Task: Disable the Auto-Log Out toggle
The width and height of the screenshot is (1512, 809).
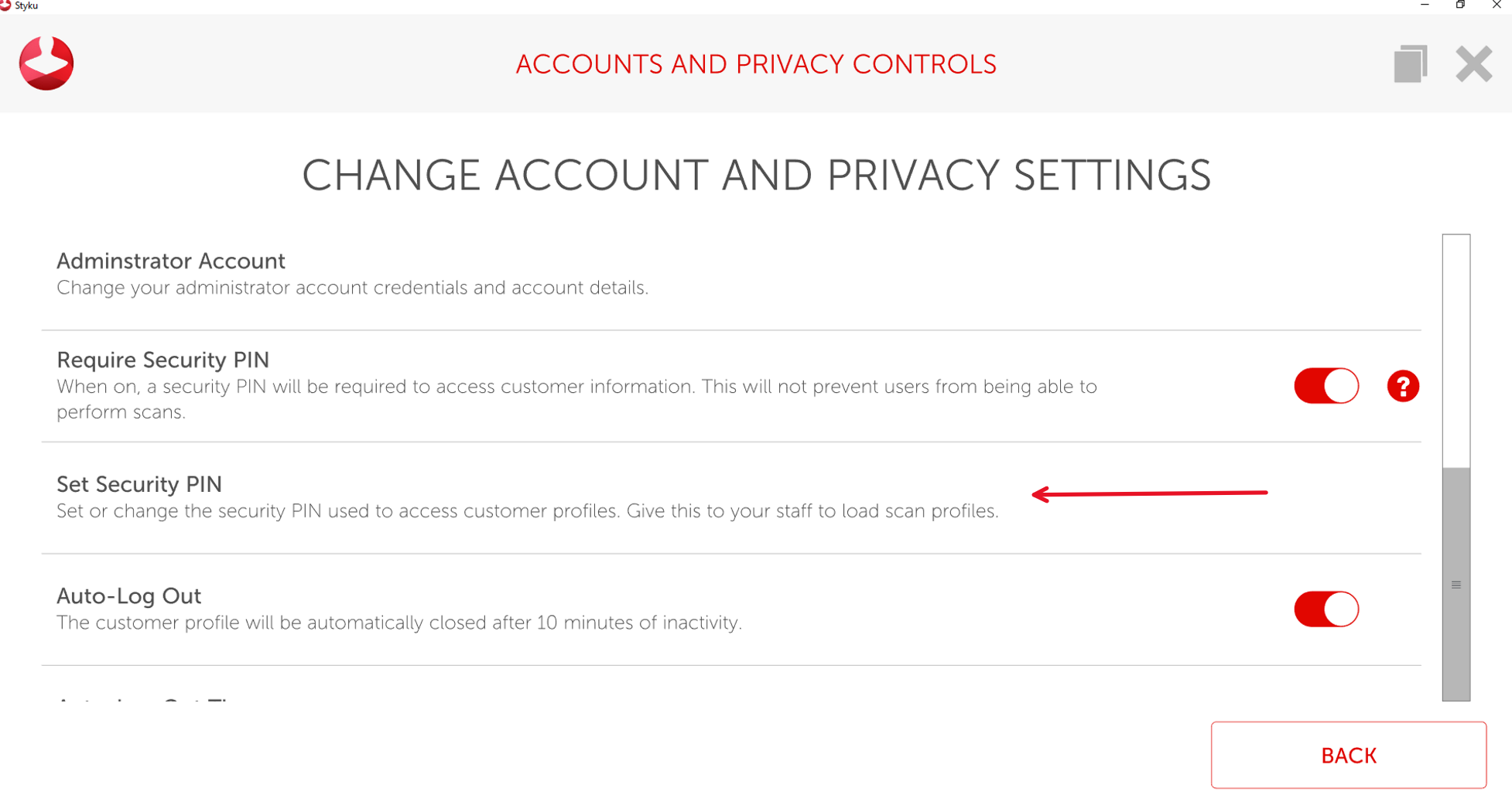Action: click(x=1326, y=609)
